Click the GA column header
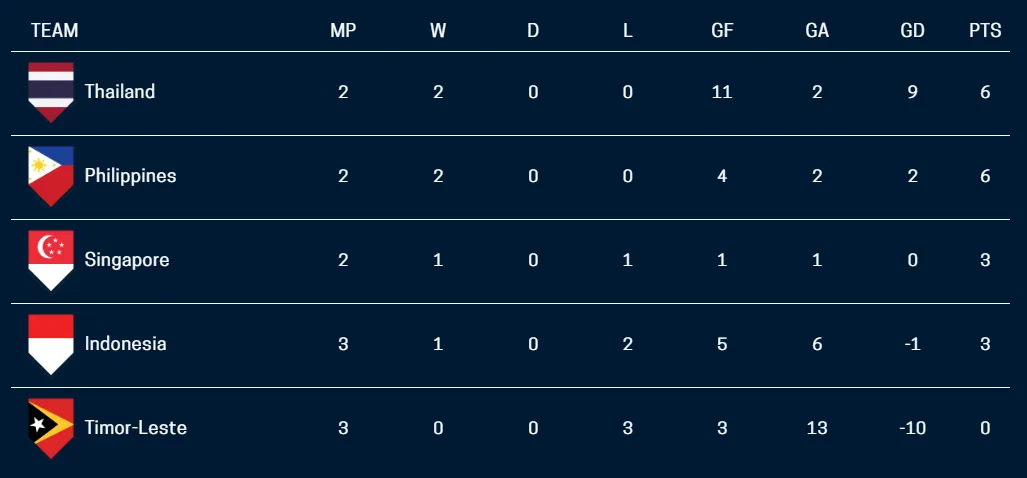Image resolution: width=1027 pixels, height=478 pixels. click(817, 31)
